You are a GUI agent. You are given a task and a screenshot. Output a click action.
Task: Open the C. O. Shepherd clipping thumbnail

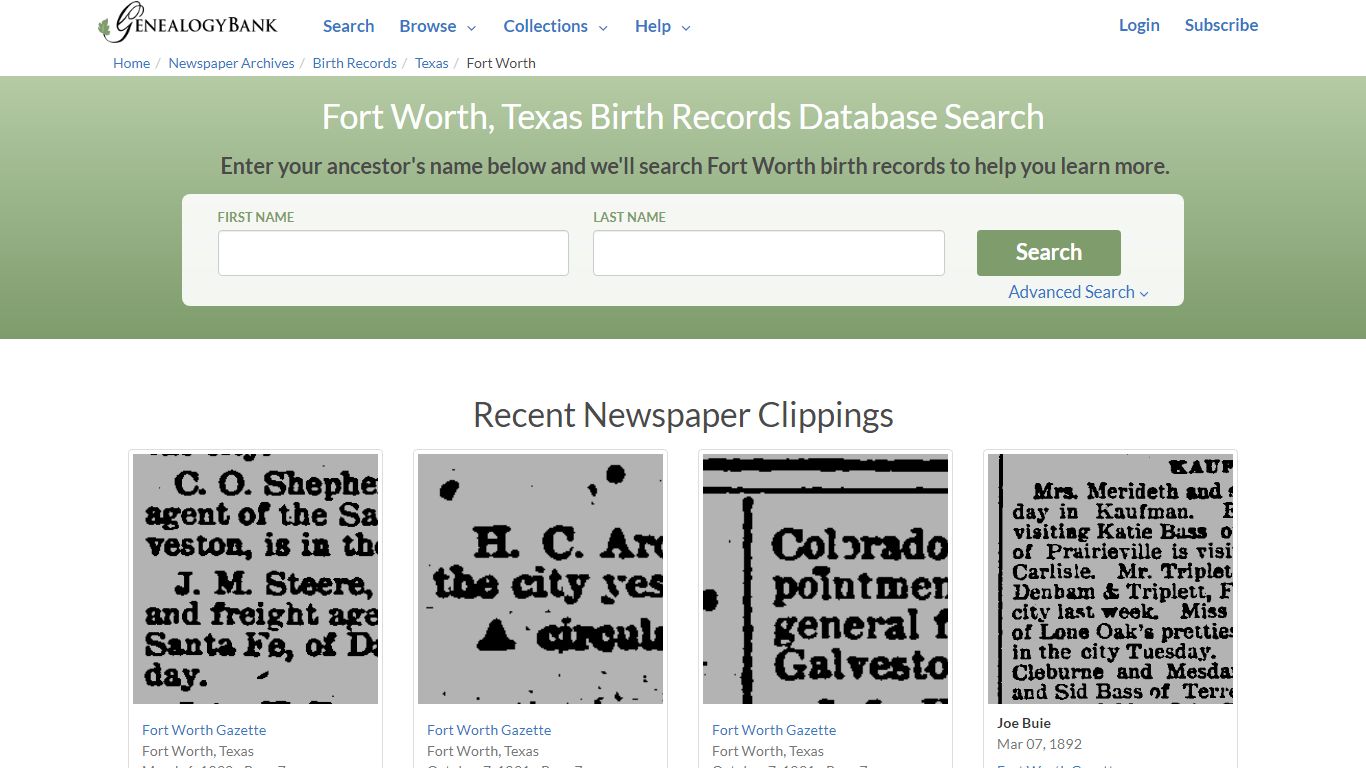(x=255, y=579)
